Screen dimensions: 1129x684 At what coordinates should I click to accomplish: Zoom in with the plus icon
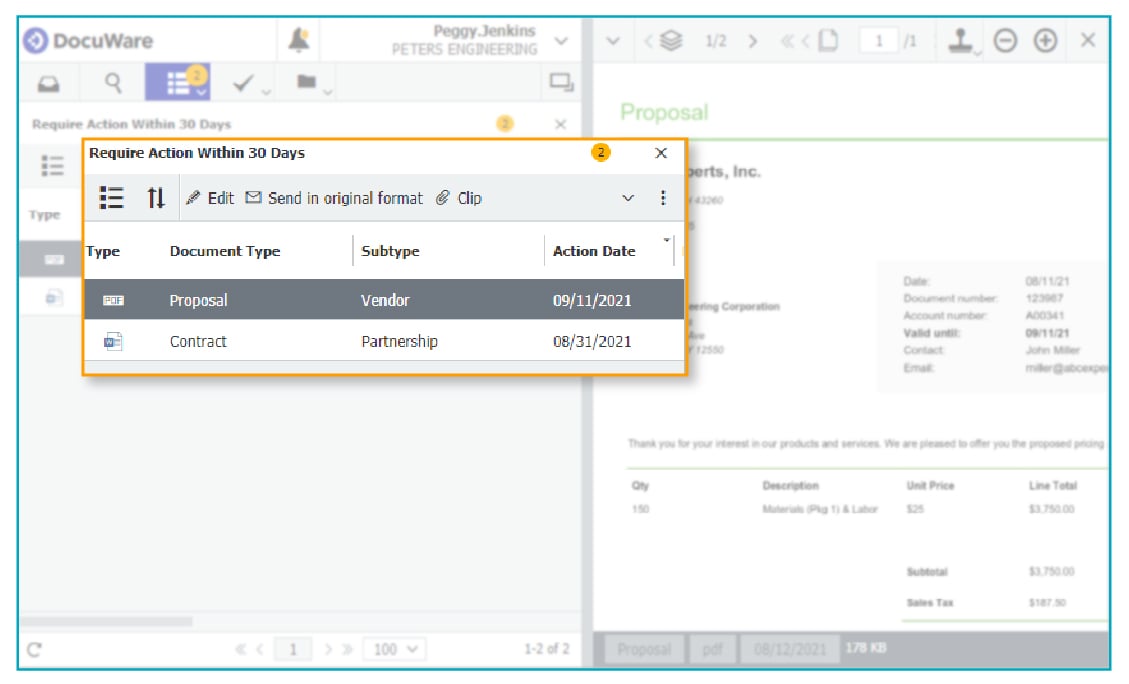pos(1045,41)
